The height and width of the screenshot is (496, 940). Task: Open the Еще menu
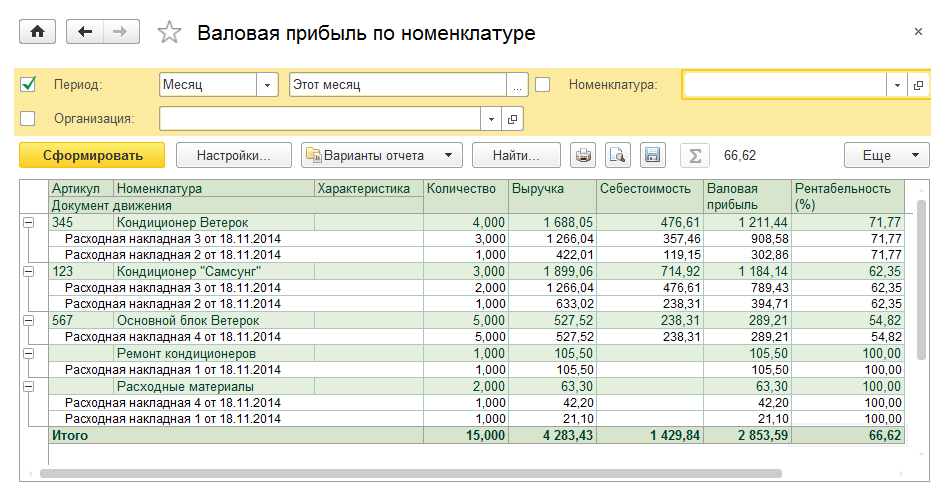pyautogui.click(x=887, y=155)
